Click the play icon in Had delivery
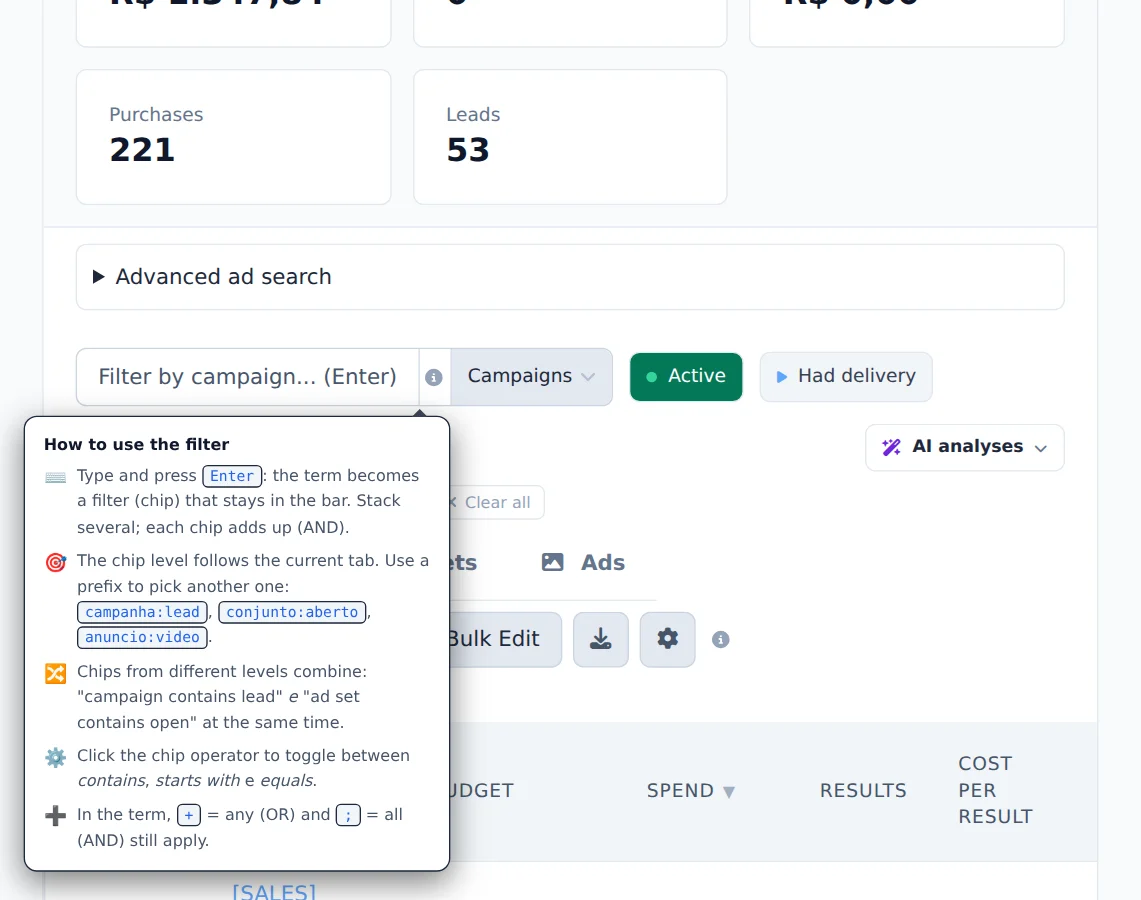This screenshot has width=1141, height=900. pos(782,377)
